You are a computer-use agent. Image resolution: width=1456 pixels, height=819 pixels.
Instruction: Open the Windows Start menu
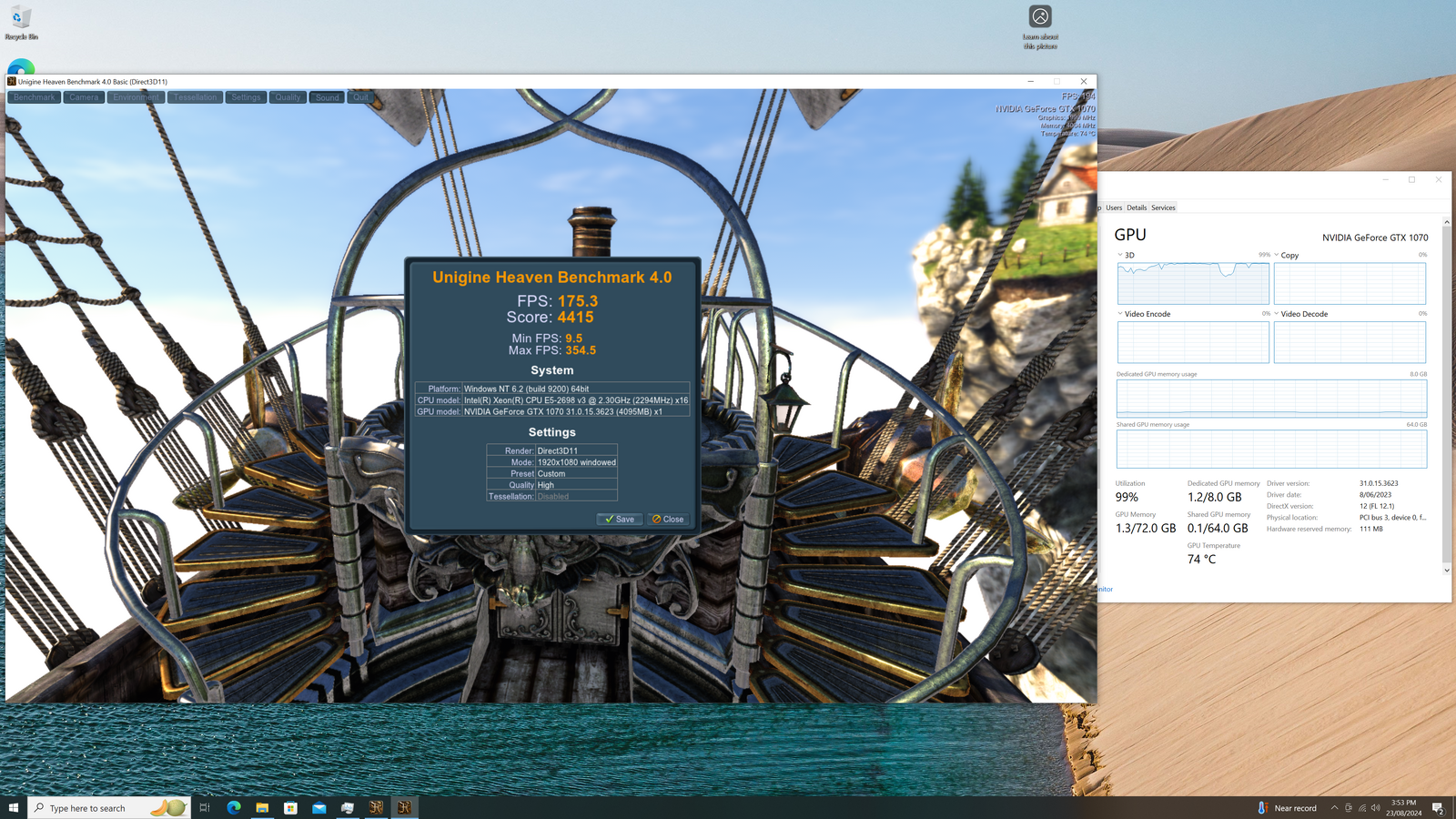tap(14, 808)
